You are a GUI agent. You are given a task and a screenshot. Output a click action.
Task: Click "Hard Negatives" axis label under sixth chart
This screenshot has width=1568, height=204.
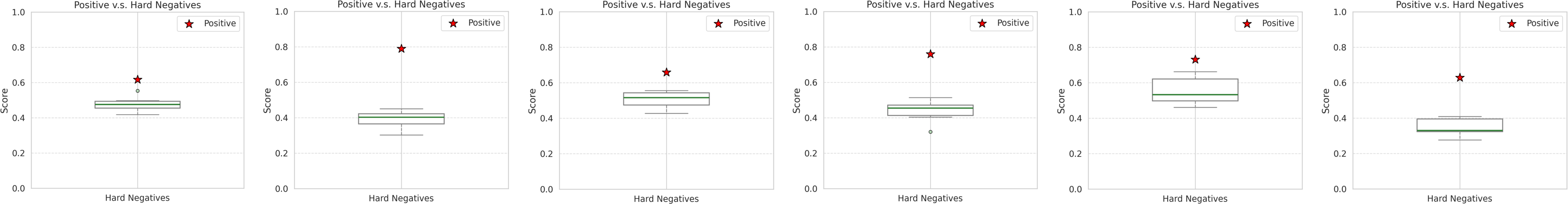pos(1460,199)
